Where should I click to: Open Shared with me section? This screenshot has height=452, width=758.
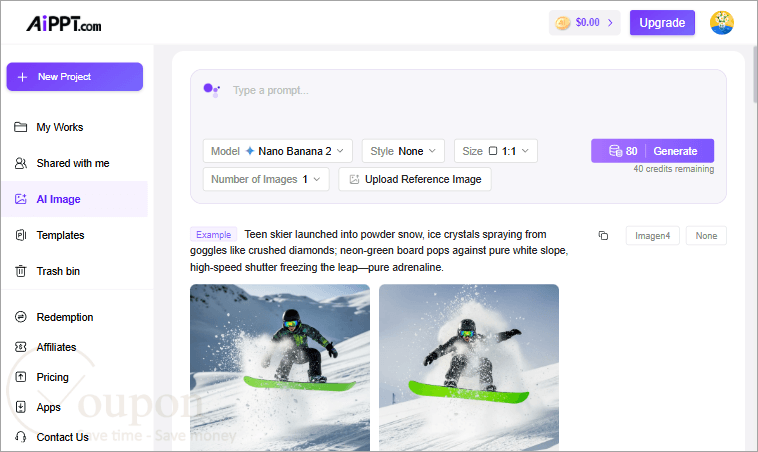tap(74, 163)
